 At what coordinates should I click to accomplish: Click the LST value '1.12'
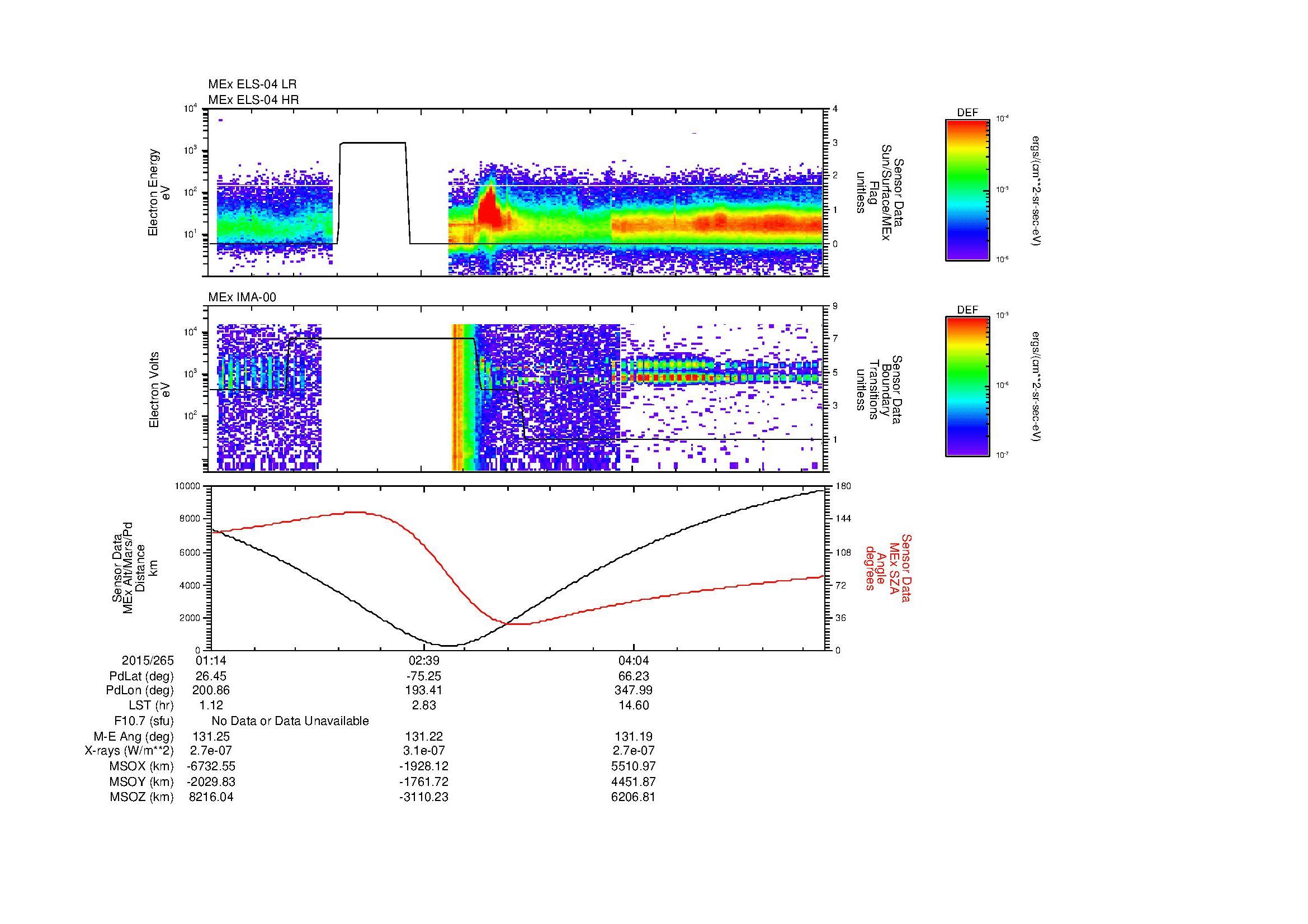click(211, 705)
